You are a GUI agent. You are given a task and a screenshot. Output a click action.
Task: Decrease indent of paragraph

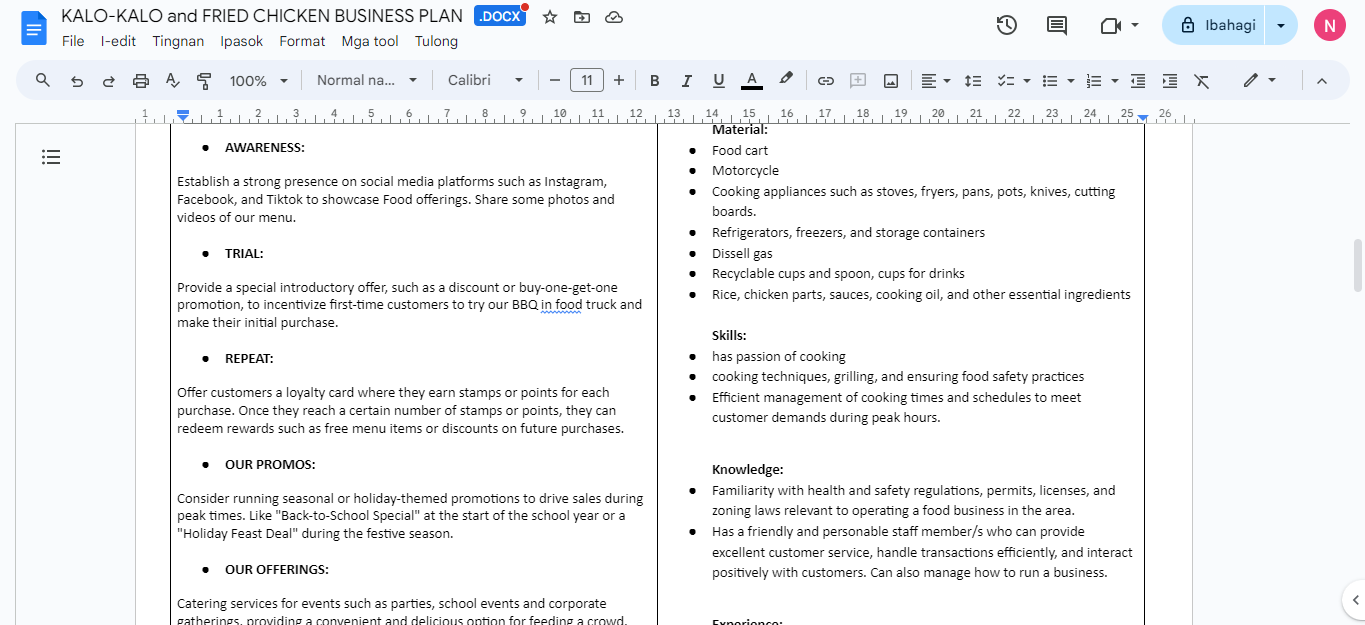pos(1138,80)
